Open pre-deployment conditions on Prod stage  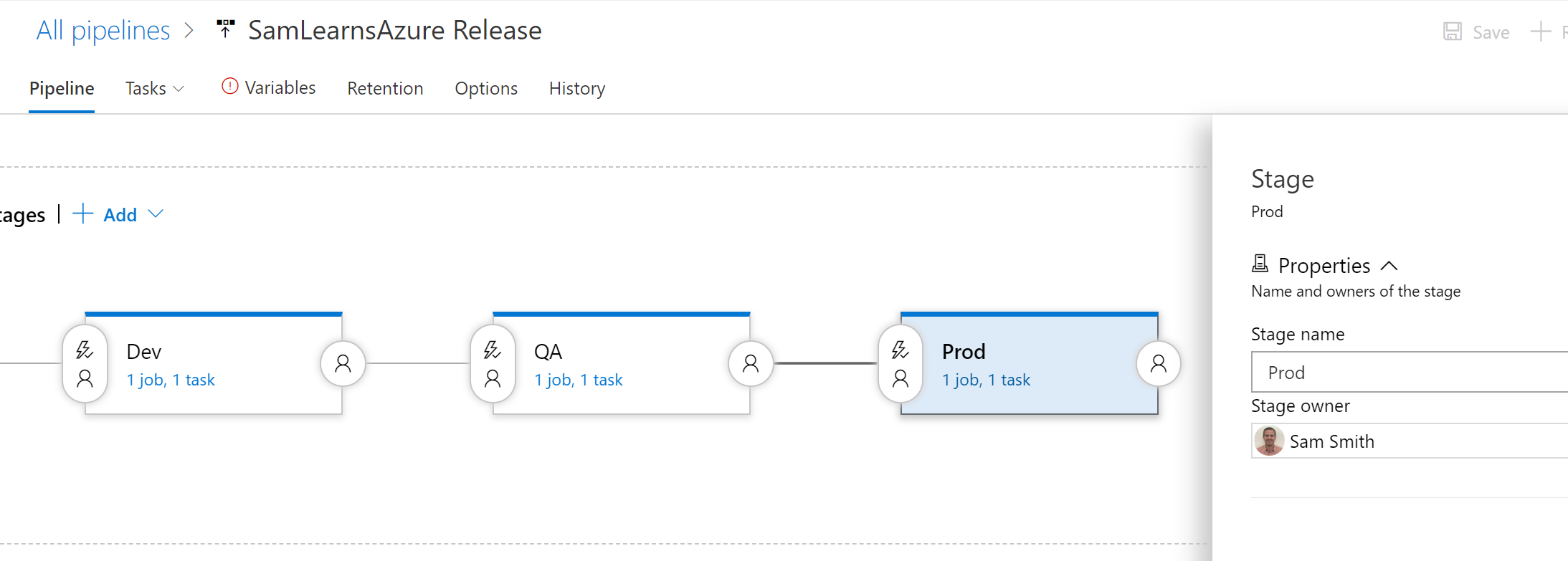901,363
